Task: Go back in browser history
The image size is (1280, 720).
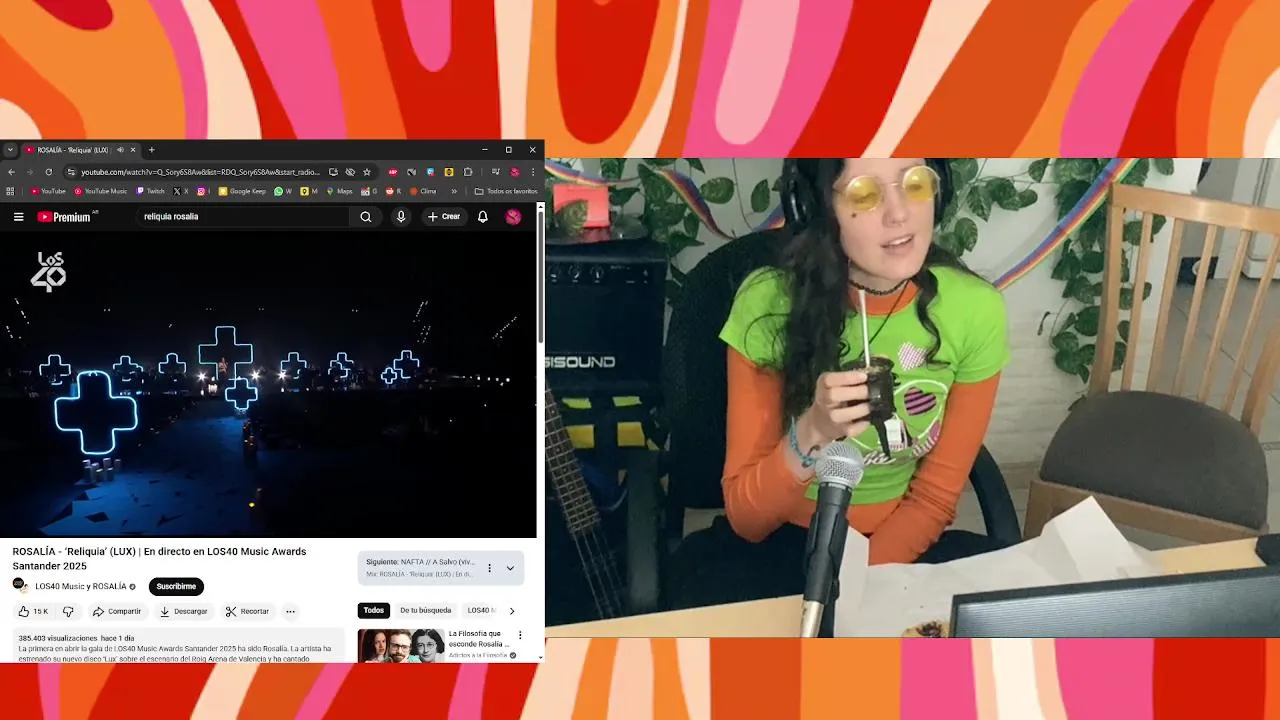Action: click(x=12, y=172)
